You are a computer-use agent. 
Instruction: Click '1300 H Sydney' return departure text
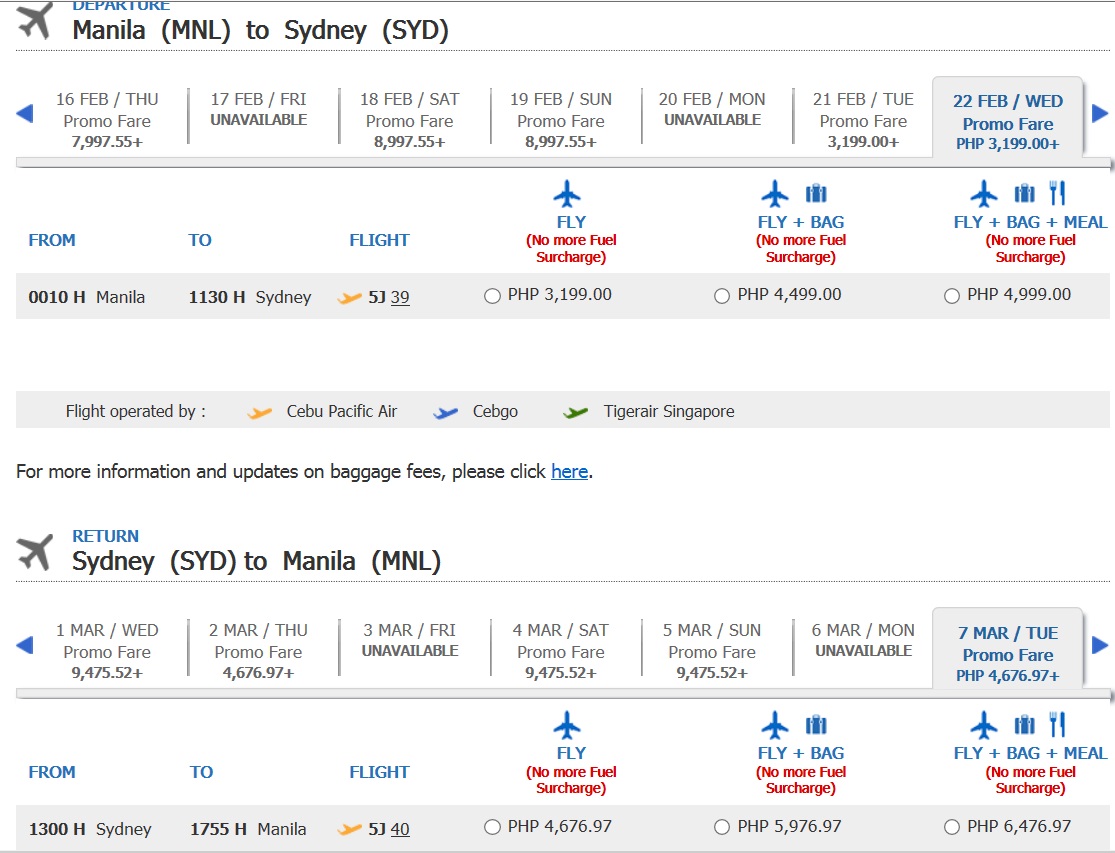(90, 829)
